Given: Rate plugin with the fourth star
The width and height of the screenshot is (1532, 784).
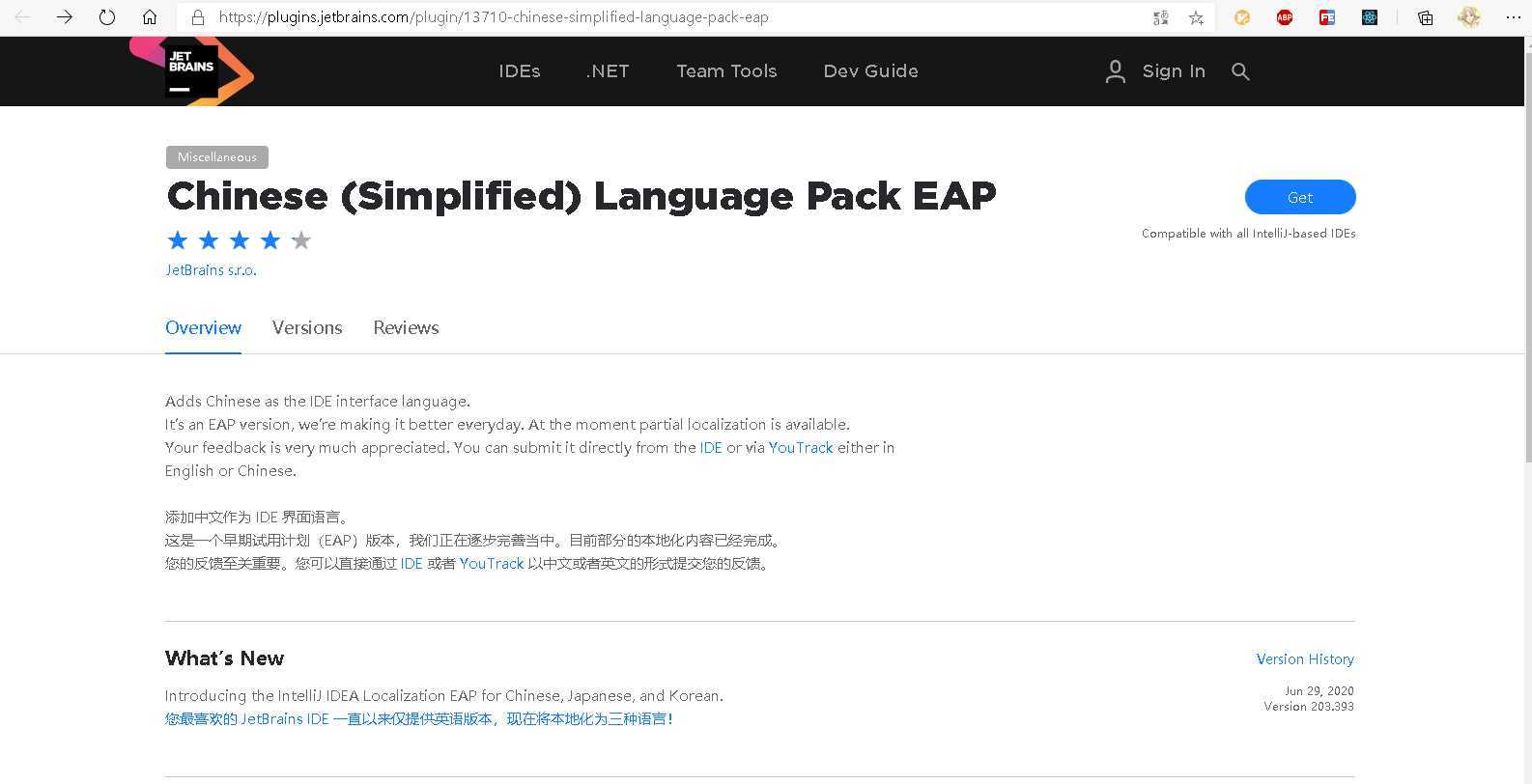Looking at the screenshot, I should pos(270,239).
